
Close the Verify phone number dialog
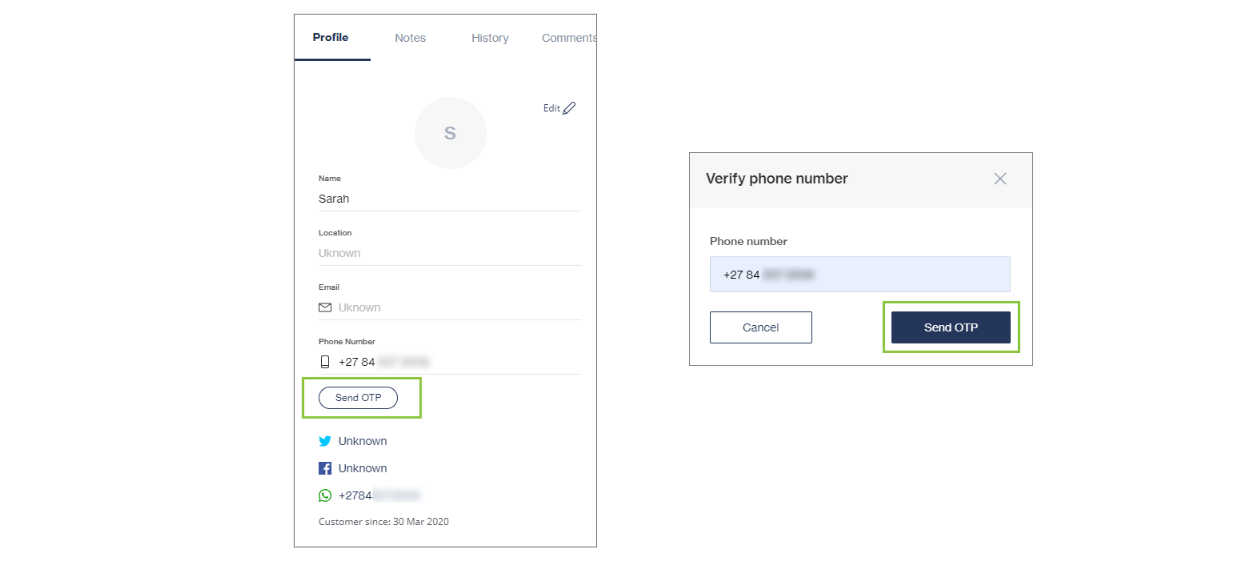1000,179
